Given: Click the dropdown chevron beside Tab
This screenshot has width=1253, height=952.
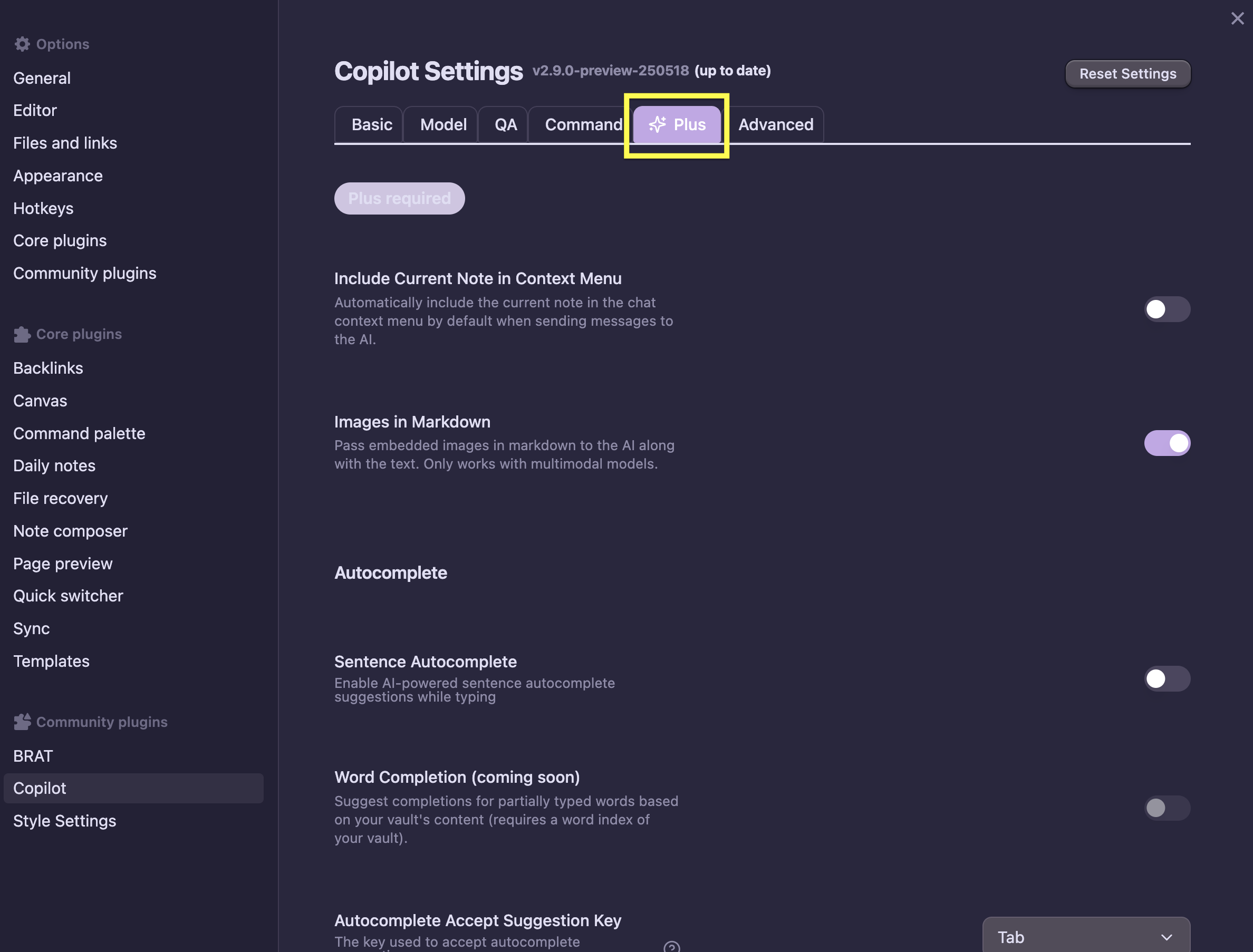Looking at the screenshot, I should (x=1167, y=938).
